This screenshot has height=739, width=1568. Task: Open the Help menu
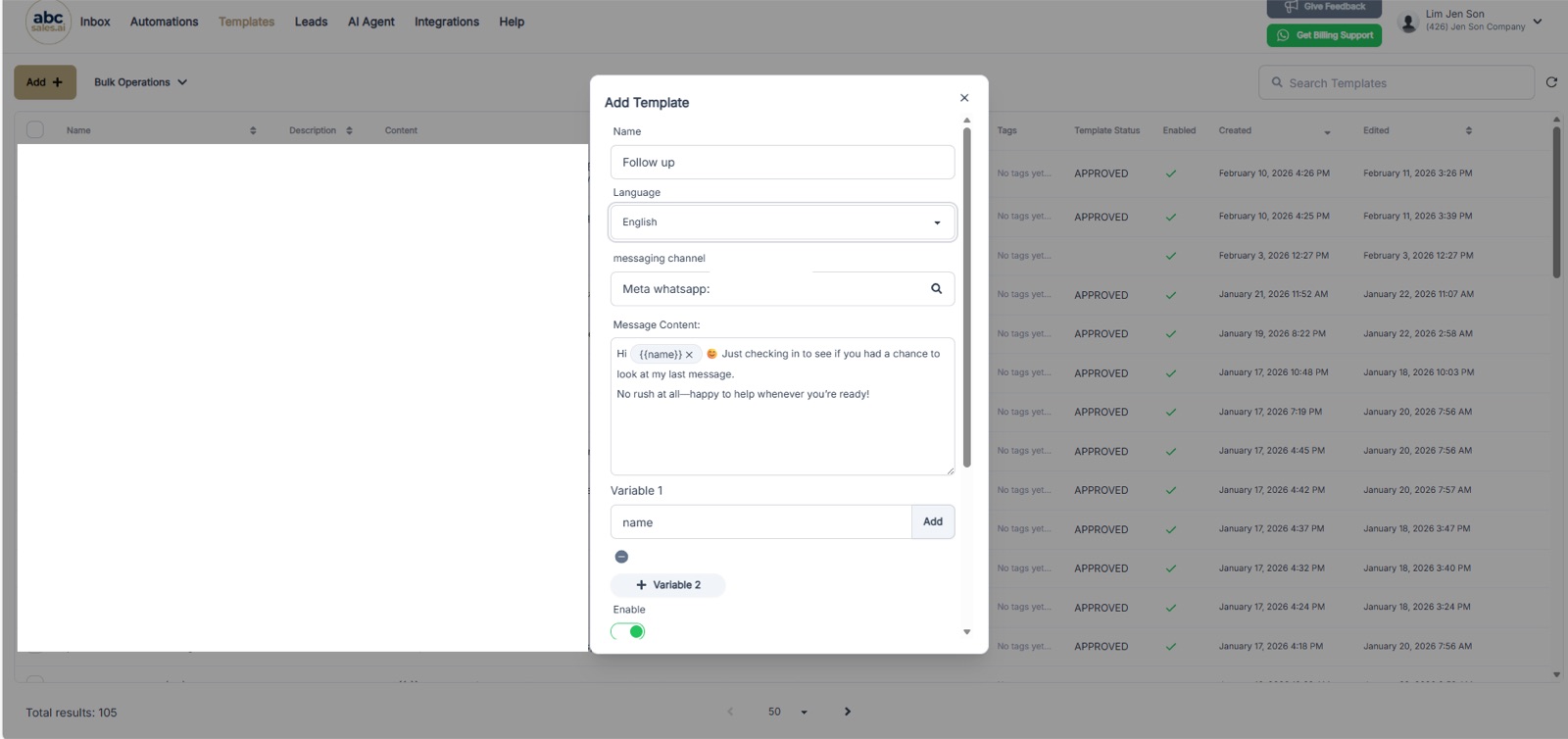pos(512,22)
